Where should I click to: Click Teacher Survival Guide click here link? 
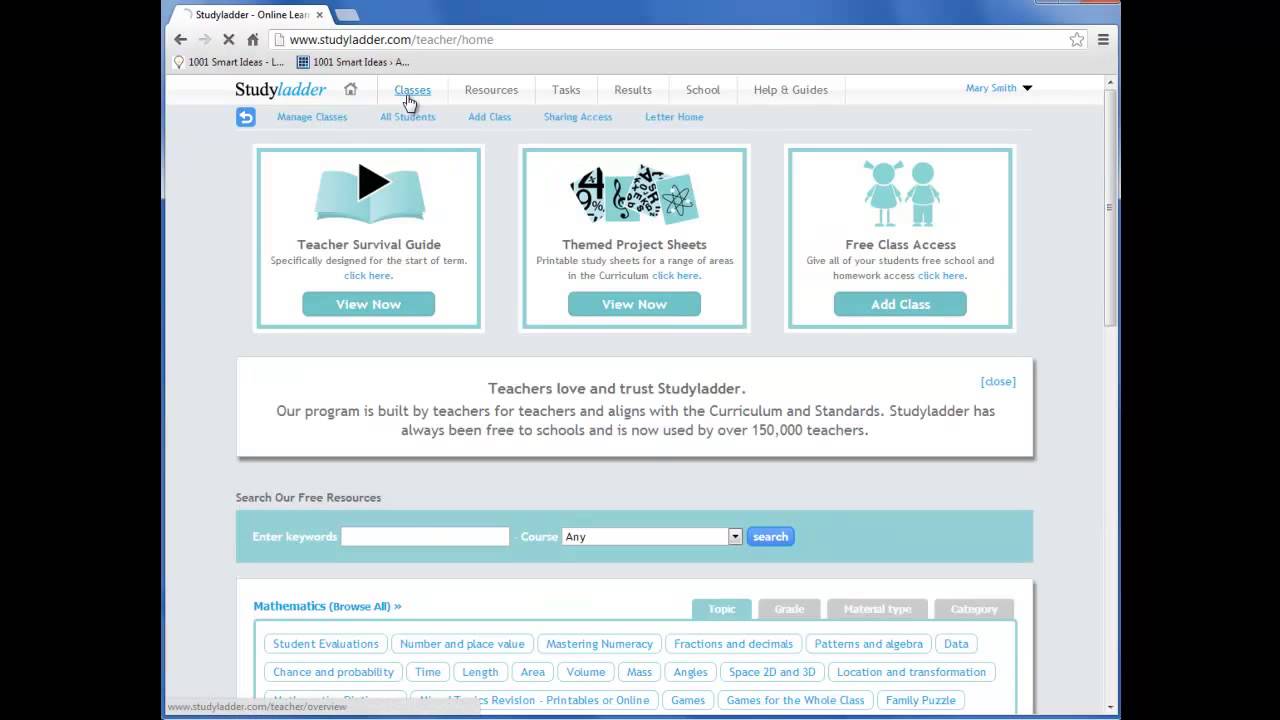[x=368, y=276]
